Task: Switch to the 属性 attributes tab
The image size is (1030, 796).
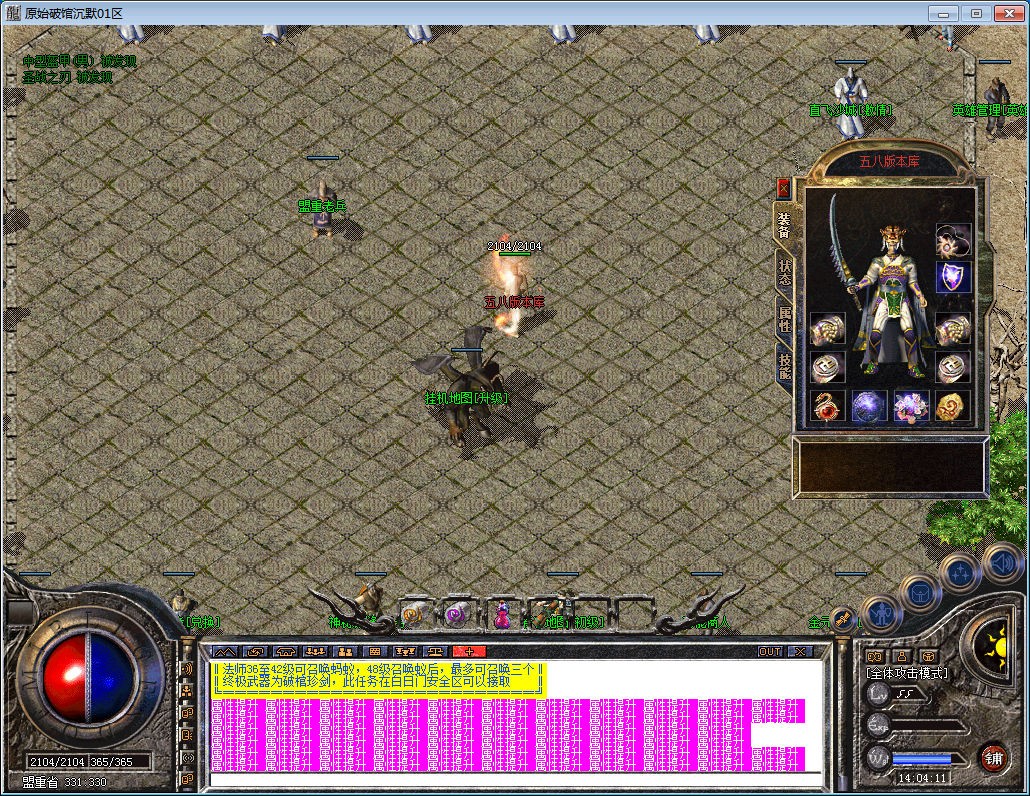Action: (784, 319)
